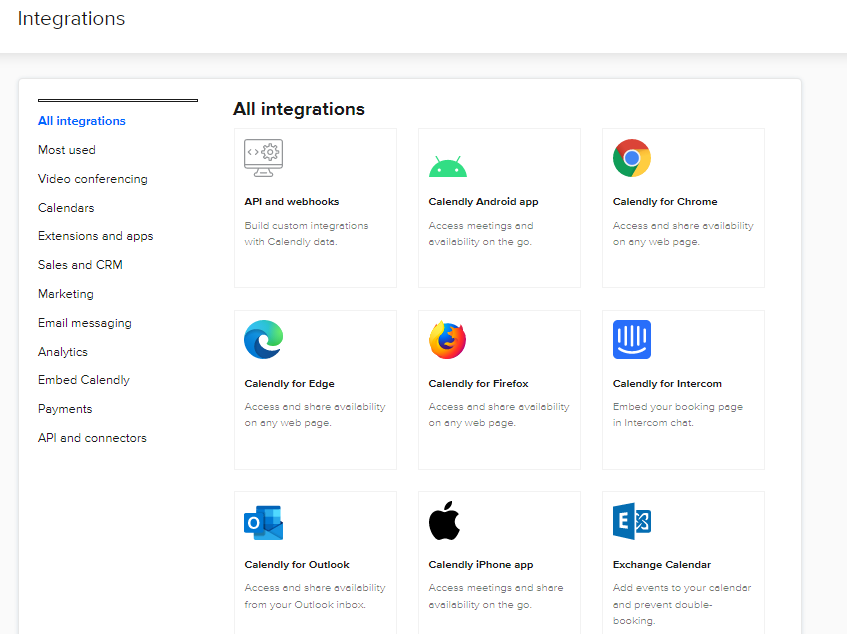Viewport: 847px width, 634px height.
Task: Click the blue Intercom logo icon
Action: click(x=632, y=340)
